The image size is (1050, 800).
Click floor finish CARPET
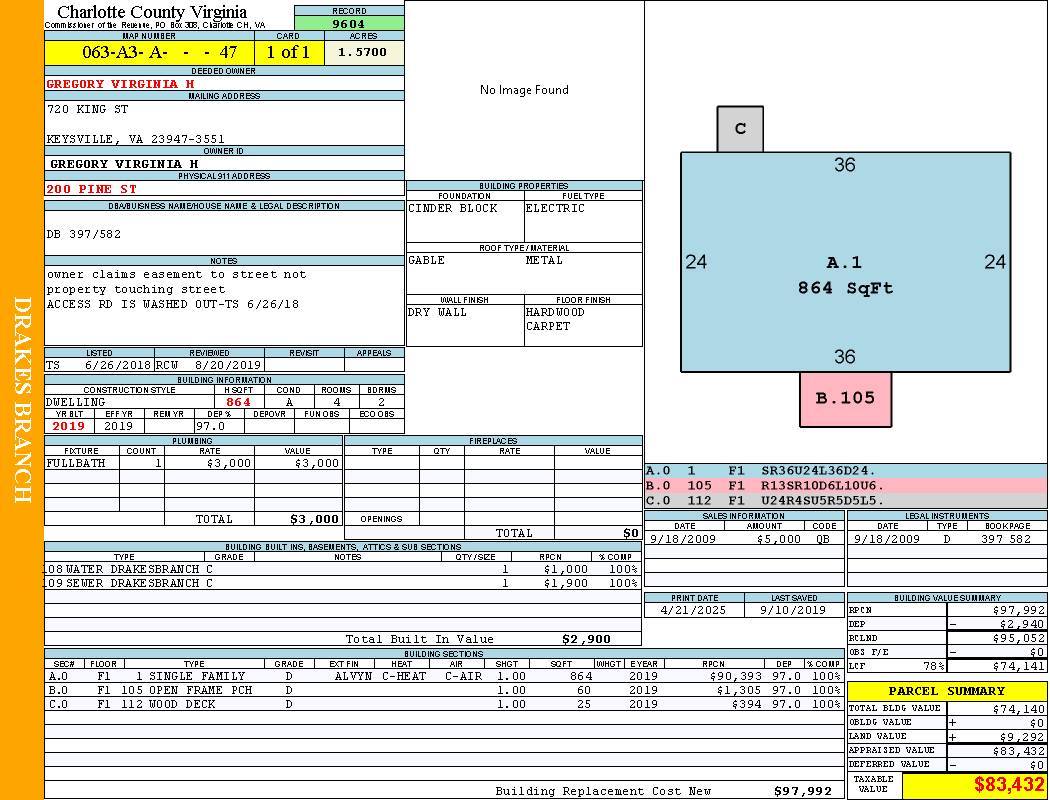[548, 326]
